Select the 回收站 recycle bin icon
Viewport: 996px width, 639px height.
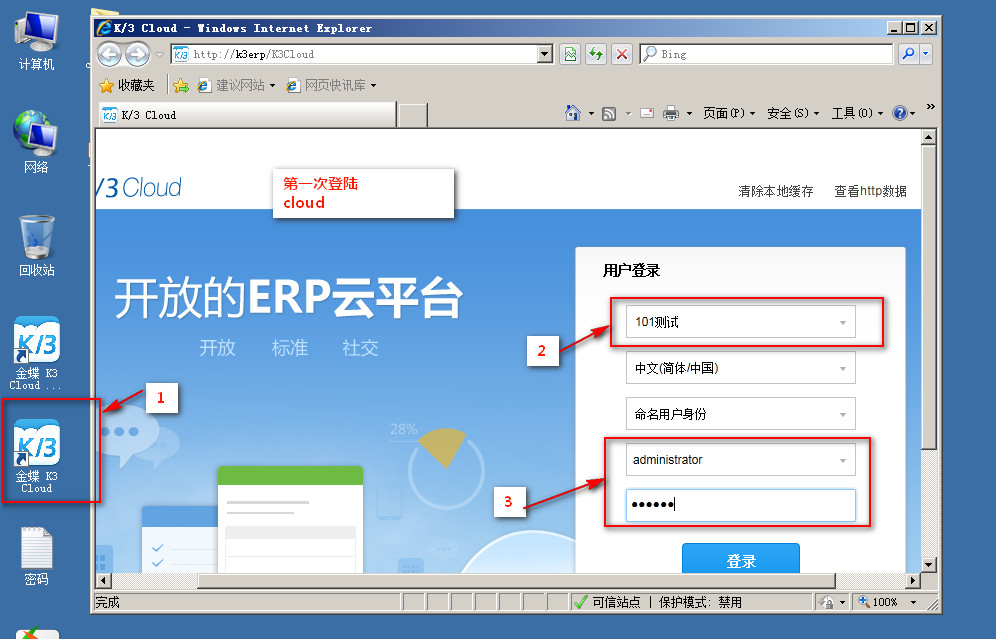pyautogui.click(x=36, y=245)
